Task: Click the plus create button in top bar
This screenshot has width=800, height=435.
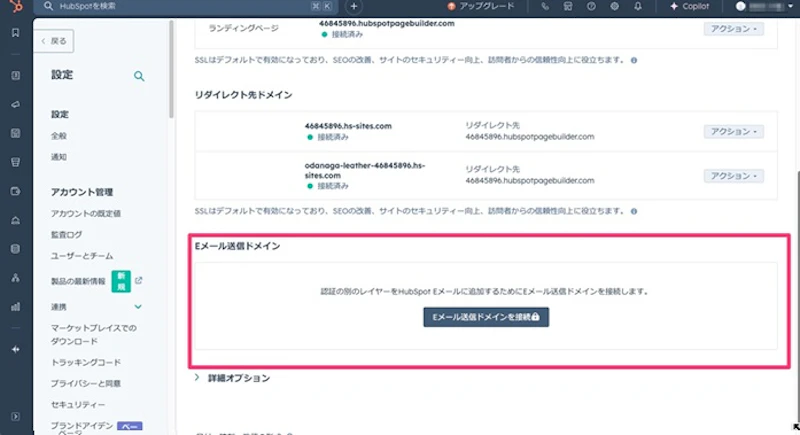Action: point(354,7)
